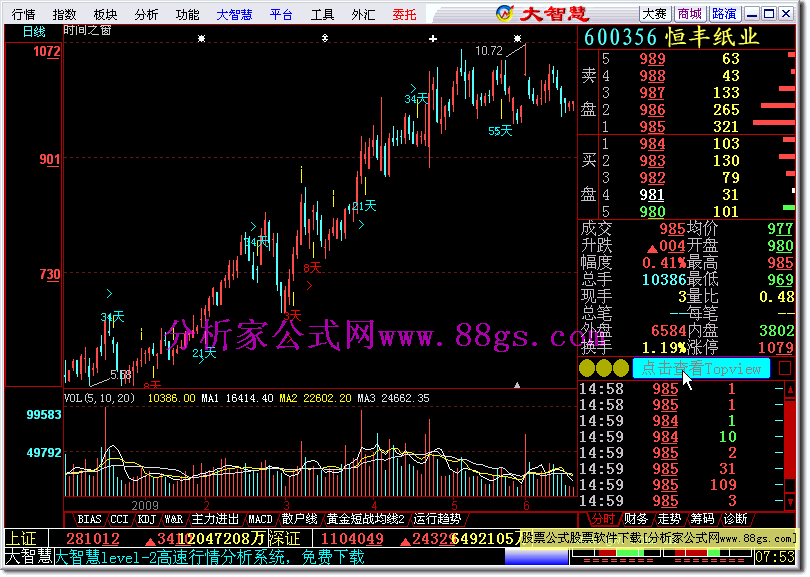Image resolution: width=810 pixels, height=577 pixels.
Task: Click the 14:59 tick row with volume 109
Action: [x=680, y=485]
